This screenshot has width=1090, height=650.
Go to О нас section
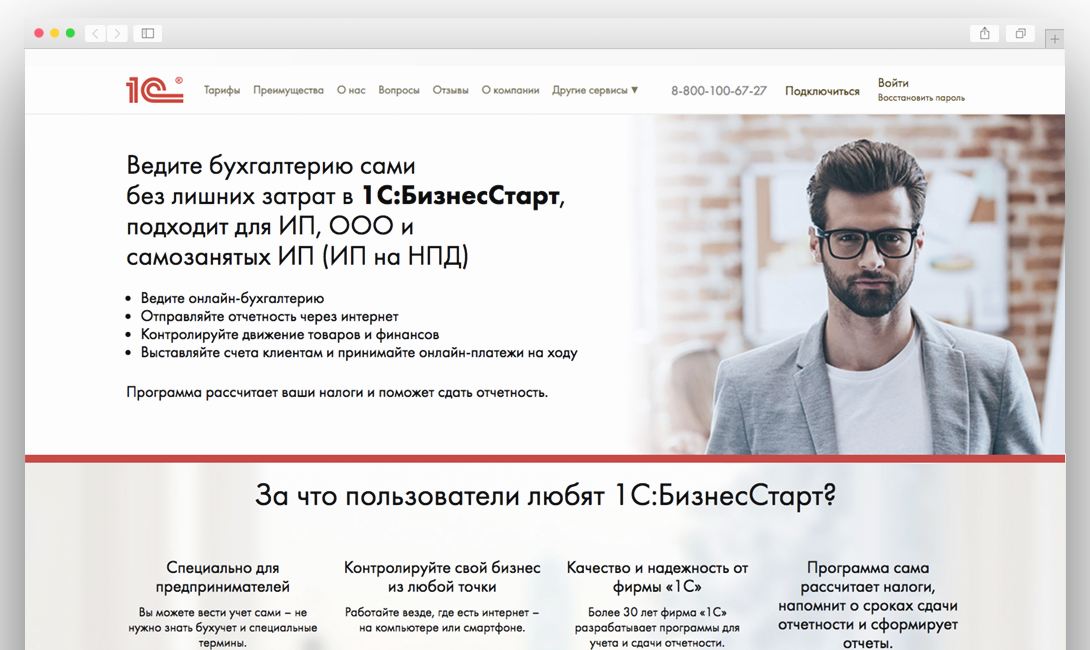351,90
